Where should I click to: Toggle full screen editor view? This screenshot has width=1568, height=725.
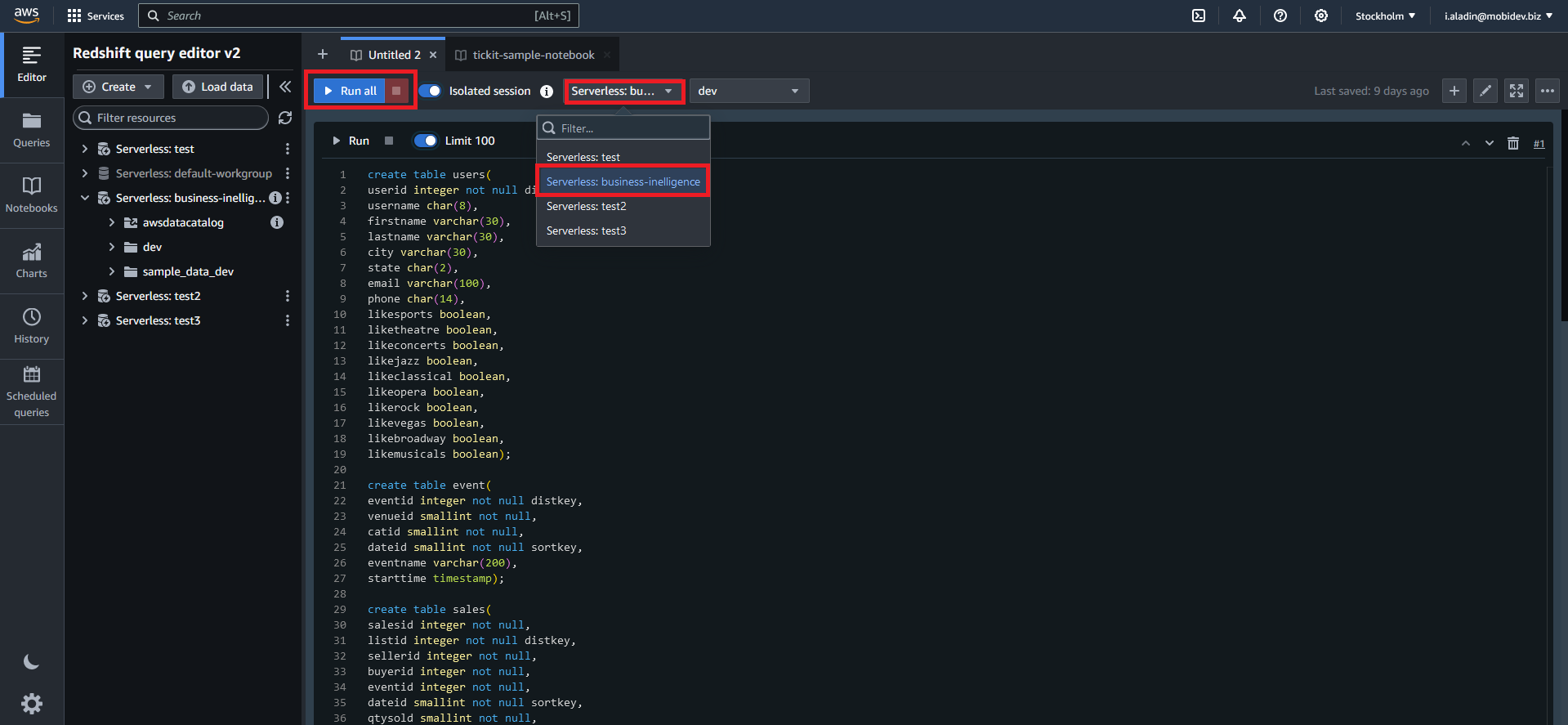pos(1517,91)
